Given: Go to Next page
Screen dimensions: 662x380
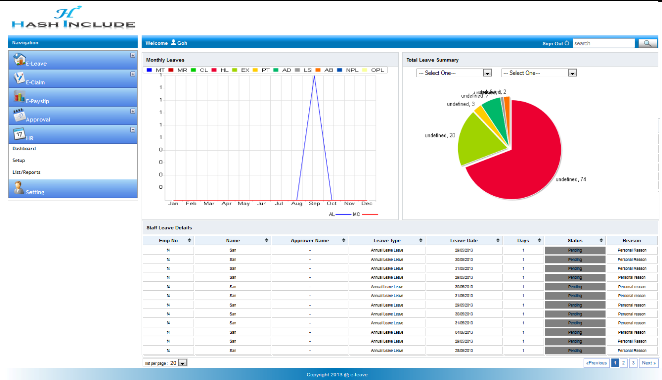Looking at the screenshot, I should pyautogui.click(x=648, y=363).
